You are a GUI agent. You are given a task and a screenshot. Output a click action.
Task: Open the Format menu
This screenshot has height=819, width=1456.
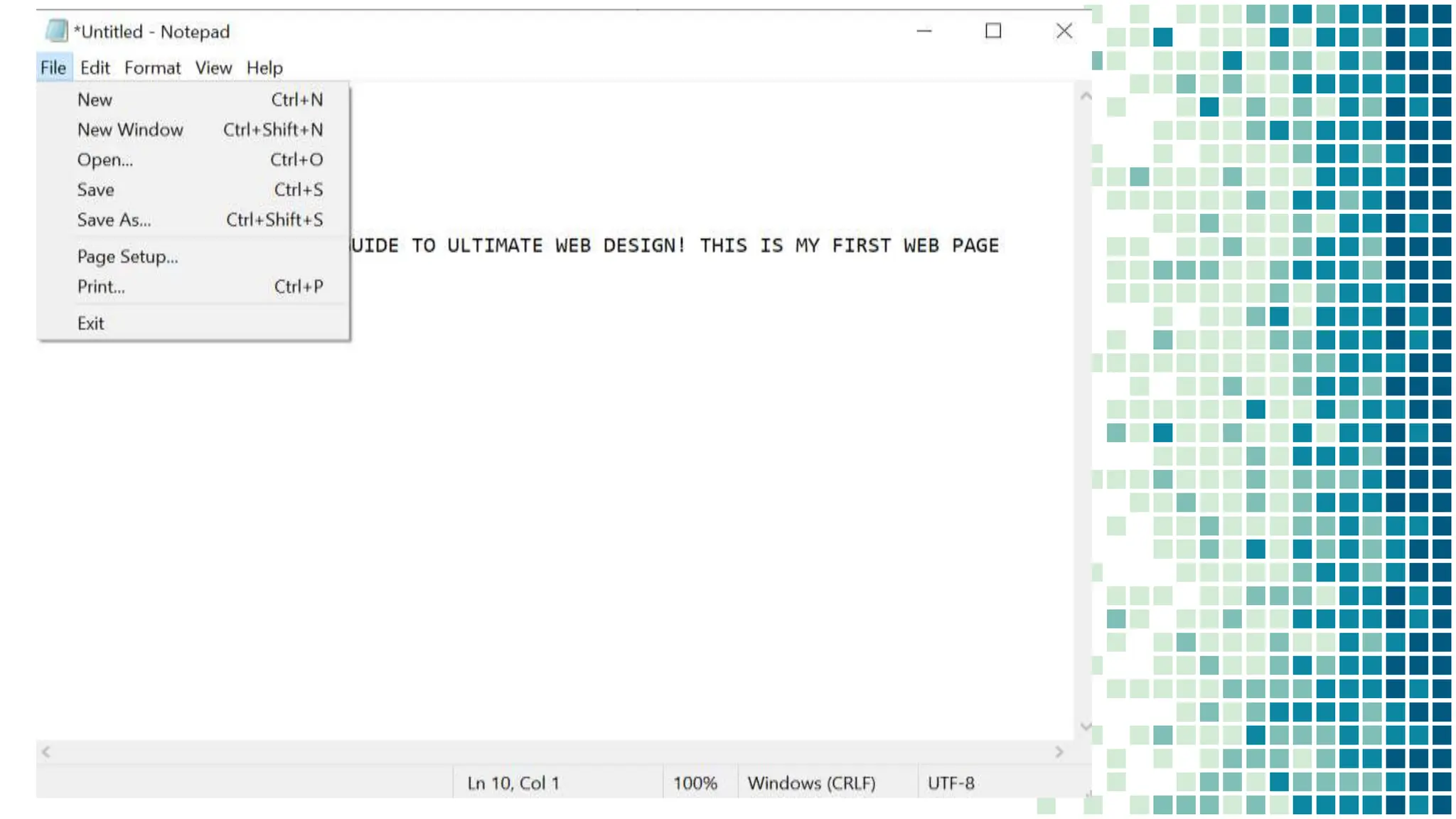152,68
